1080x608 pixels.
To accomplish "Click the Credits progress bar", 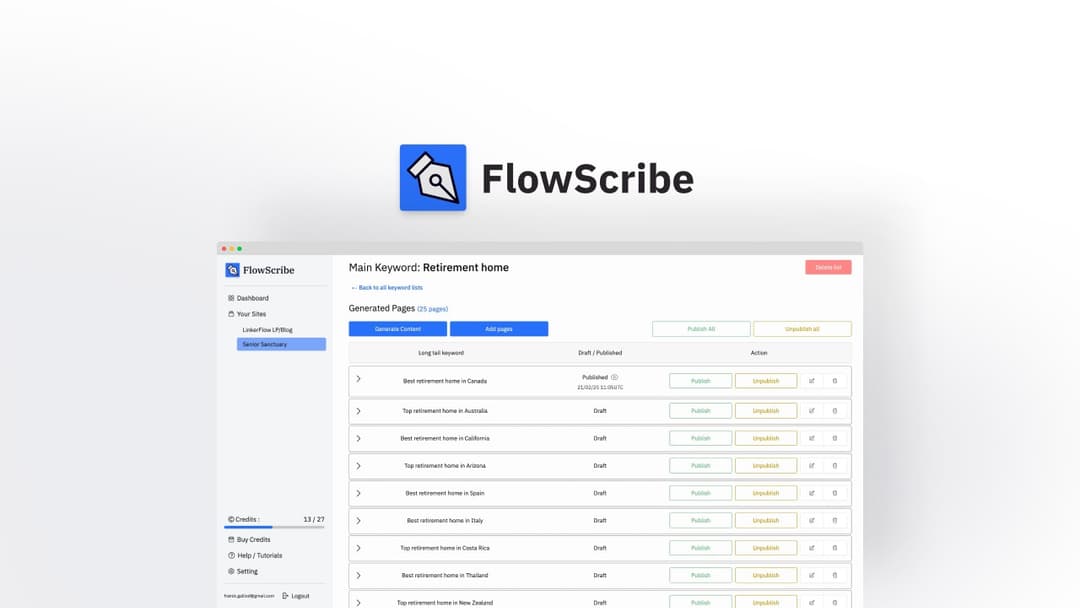I will point(275,527).
